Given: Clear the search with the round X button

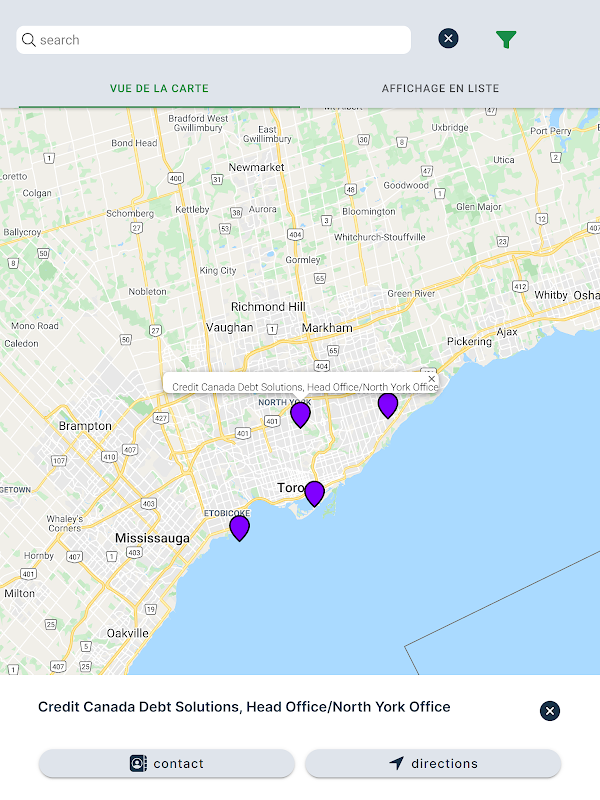Looking at the screenshot, I should tap(448, 38).
